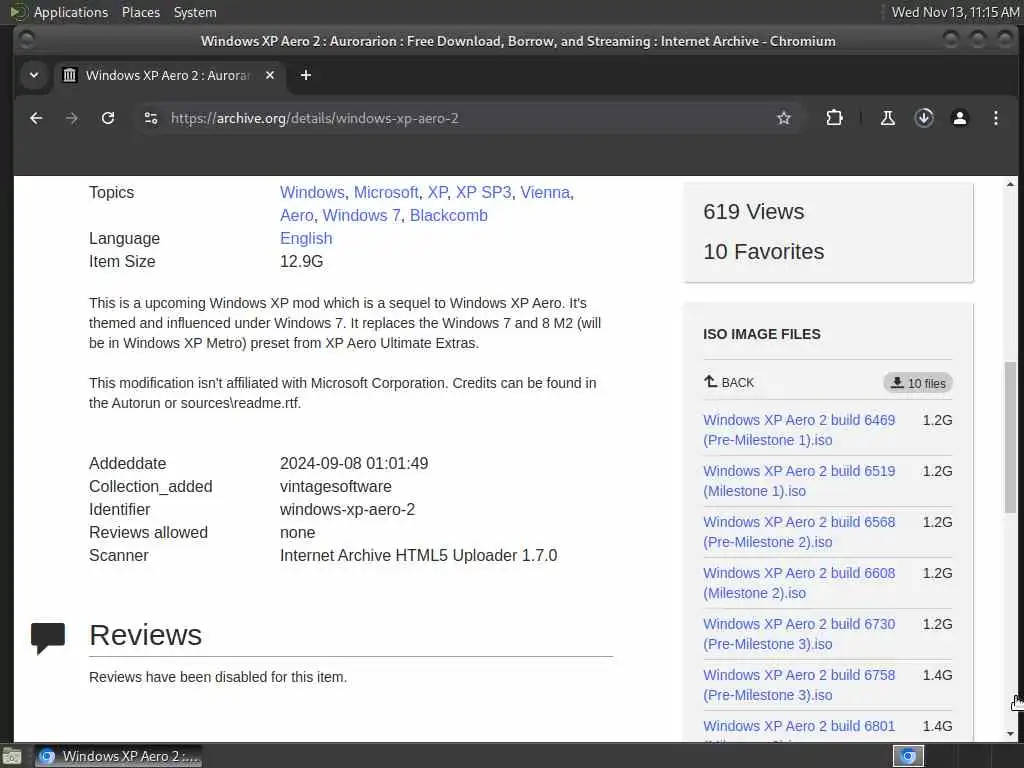Click the 619 Views text

coord(754,212)
